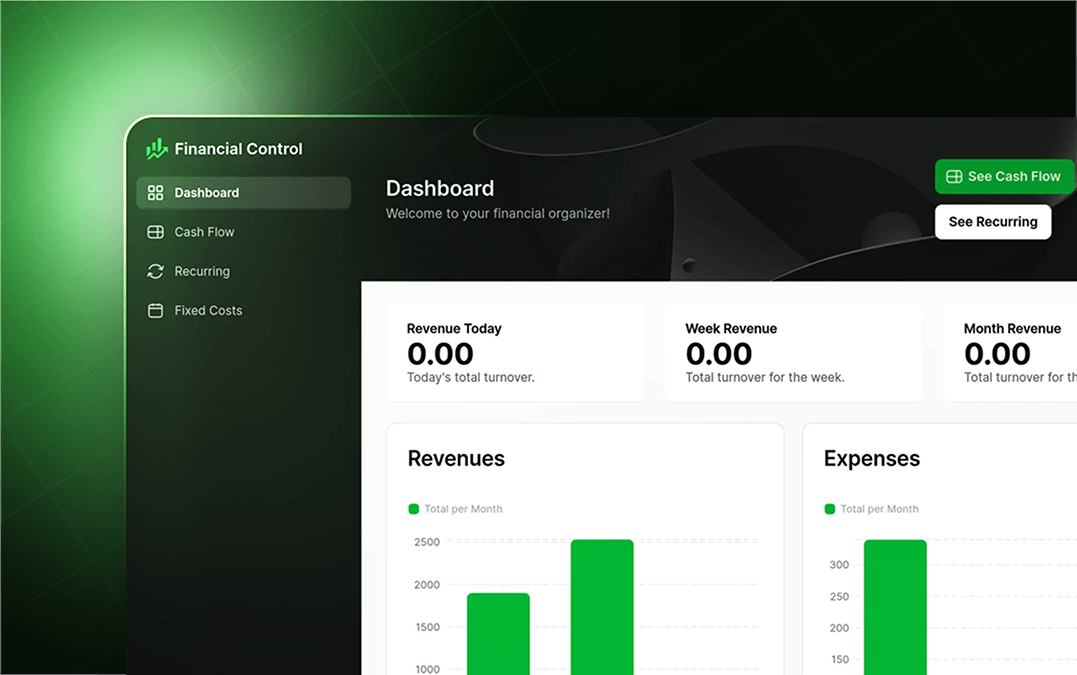
Task: Select the Week Revenue card
Action: click(x=792, y=353)
